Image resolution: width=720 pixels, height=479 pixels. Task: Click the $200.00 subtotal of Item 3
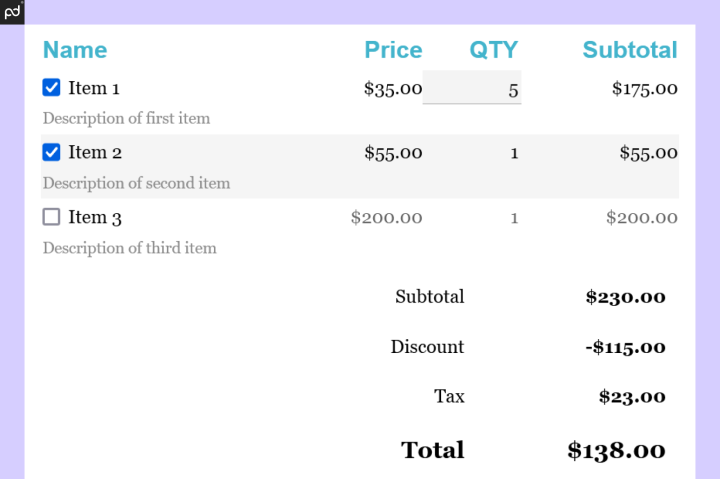click(x=642, y=217)
